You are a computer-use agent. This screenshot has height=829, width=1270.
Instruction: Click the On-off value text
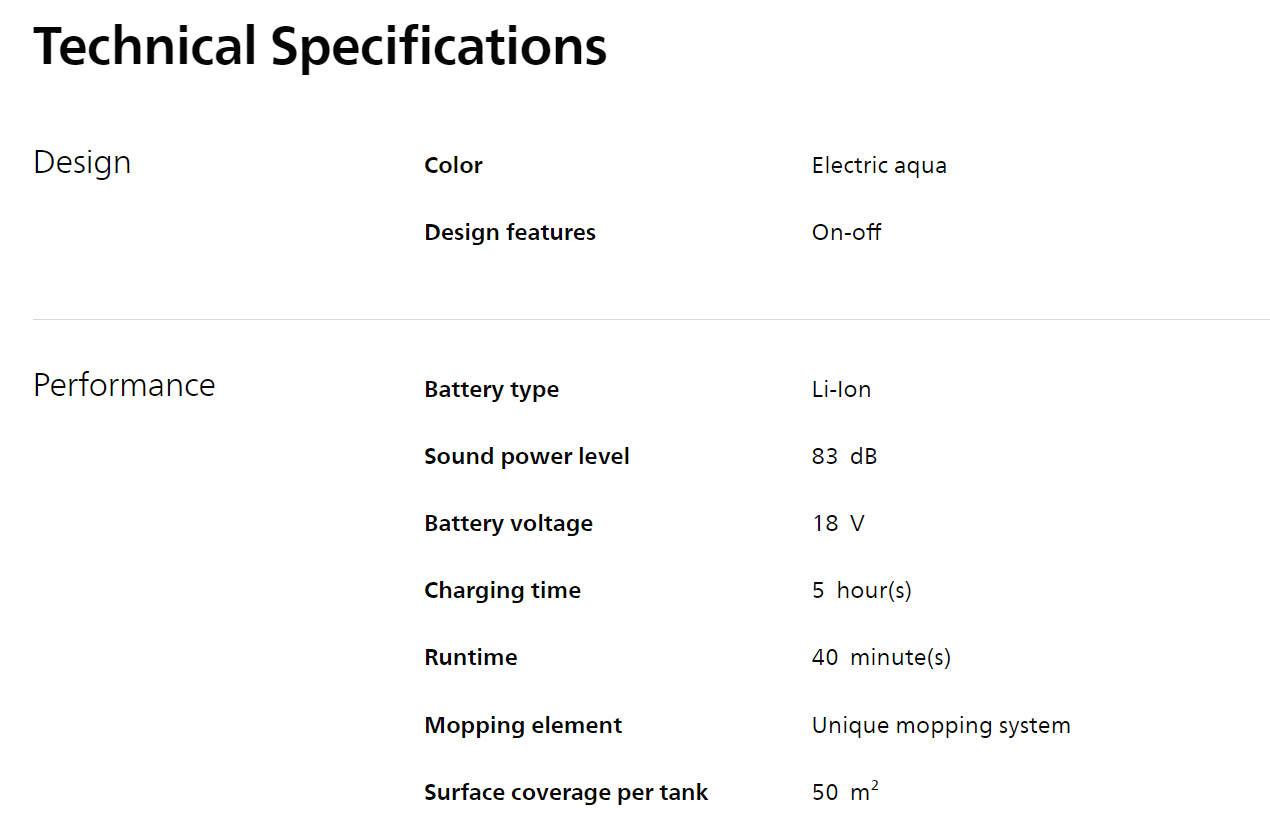(847, 232)
